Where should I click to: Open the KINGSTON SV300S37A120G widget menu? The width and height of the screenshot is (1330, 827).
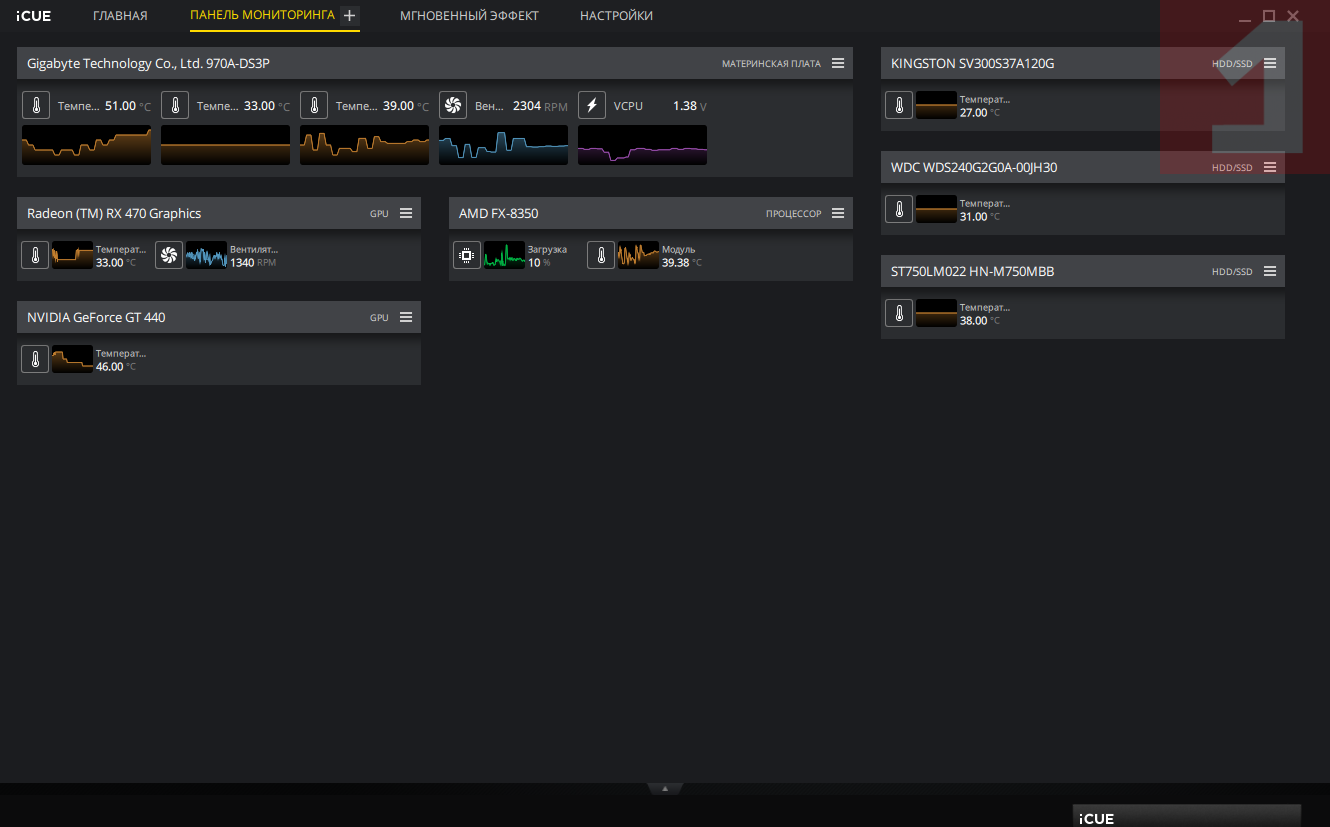[1270, 63]
